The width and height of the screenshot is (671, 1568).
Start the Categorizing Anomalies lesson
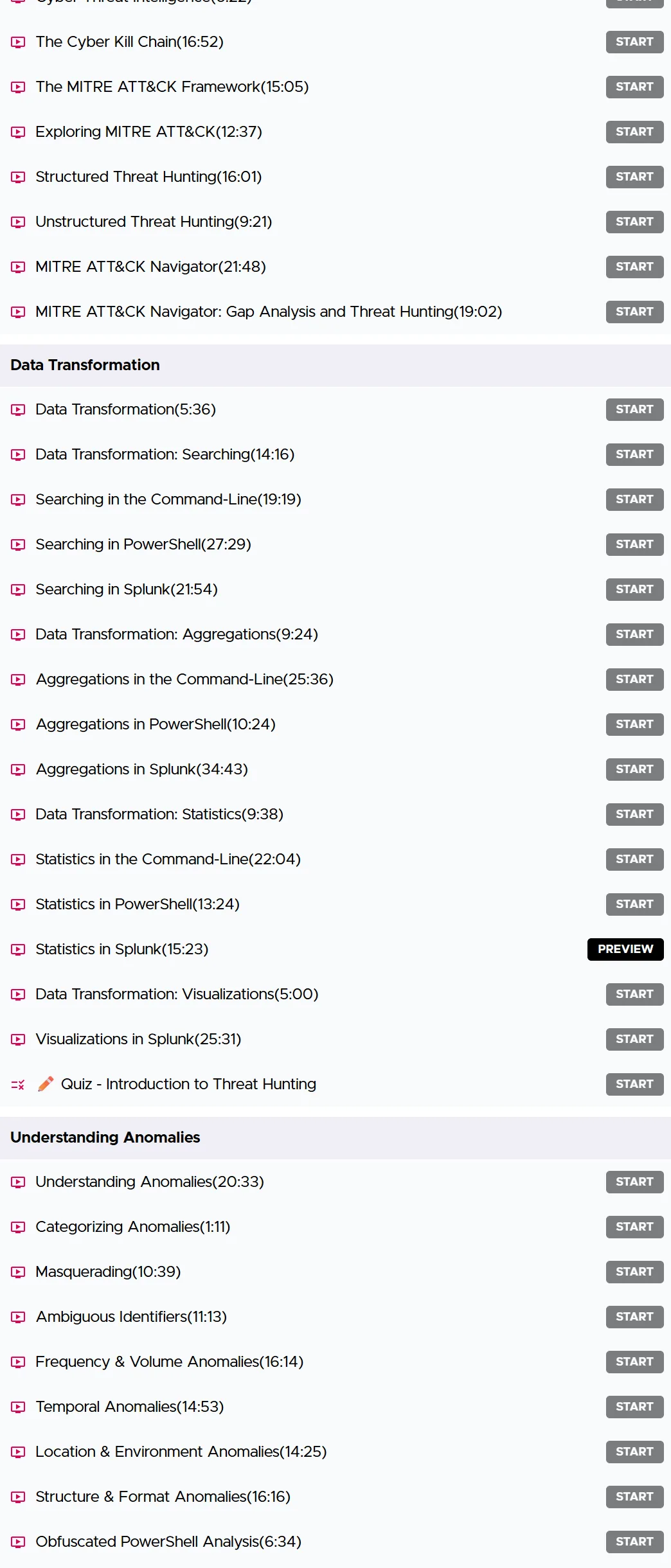(634, 1227)
